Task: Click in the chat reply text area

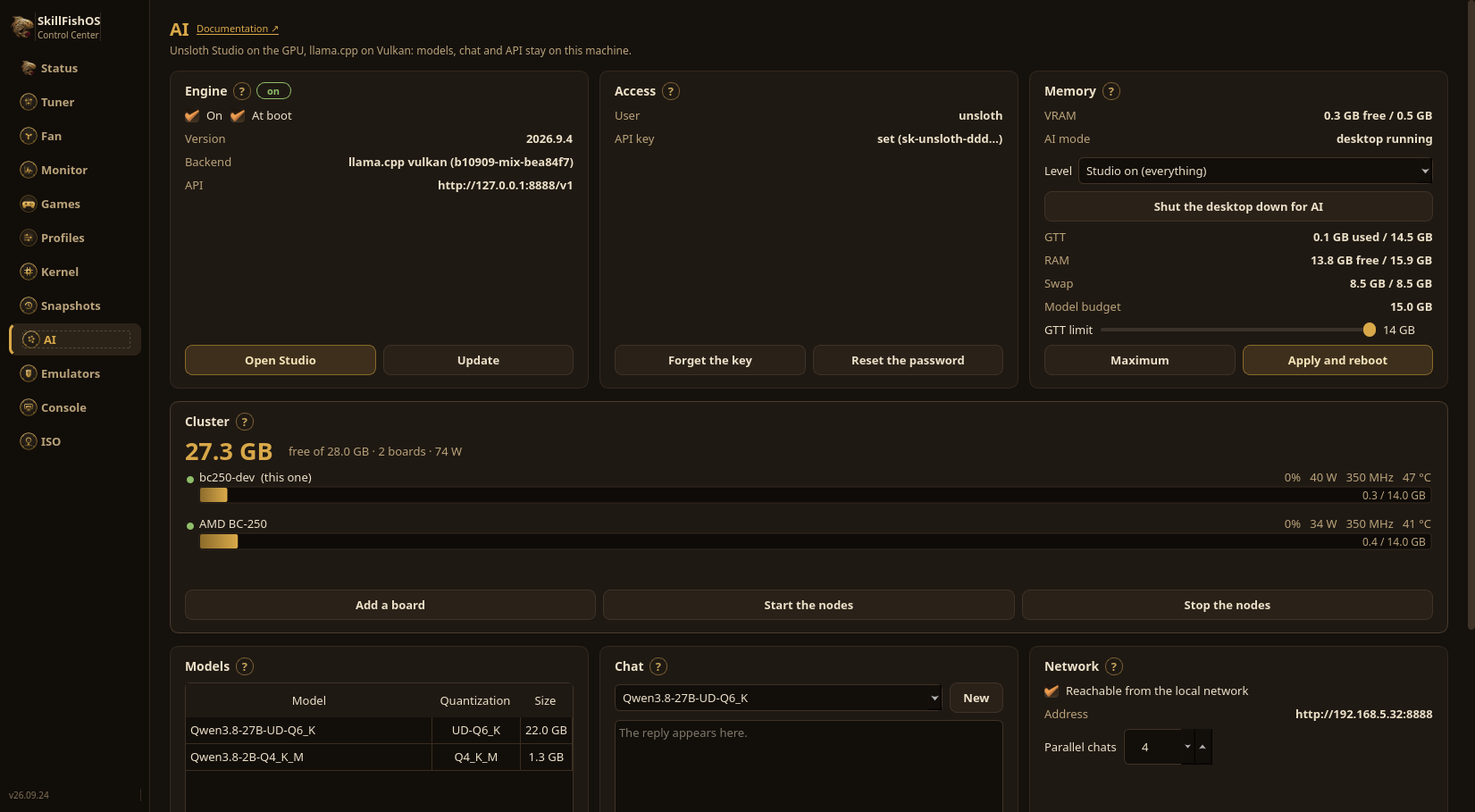Action: point(809,766)
